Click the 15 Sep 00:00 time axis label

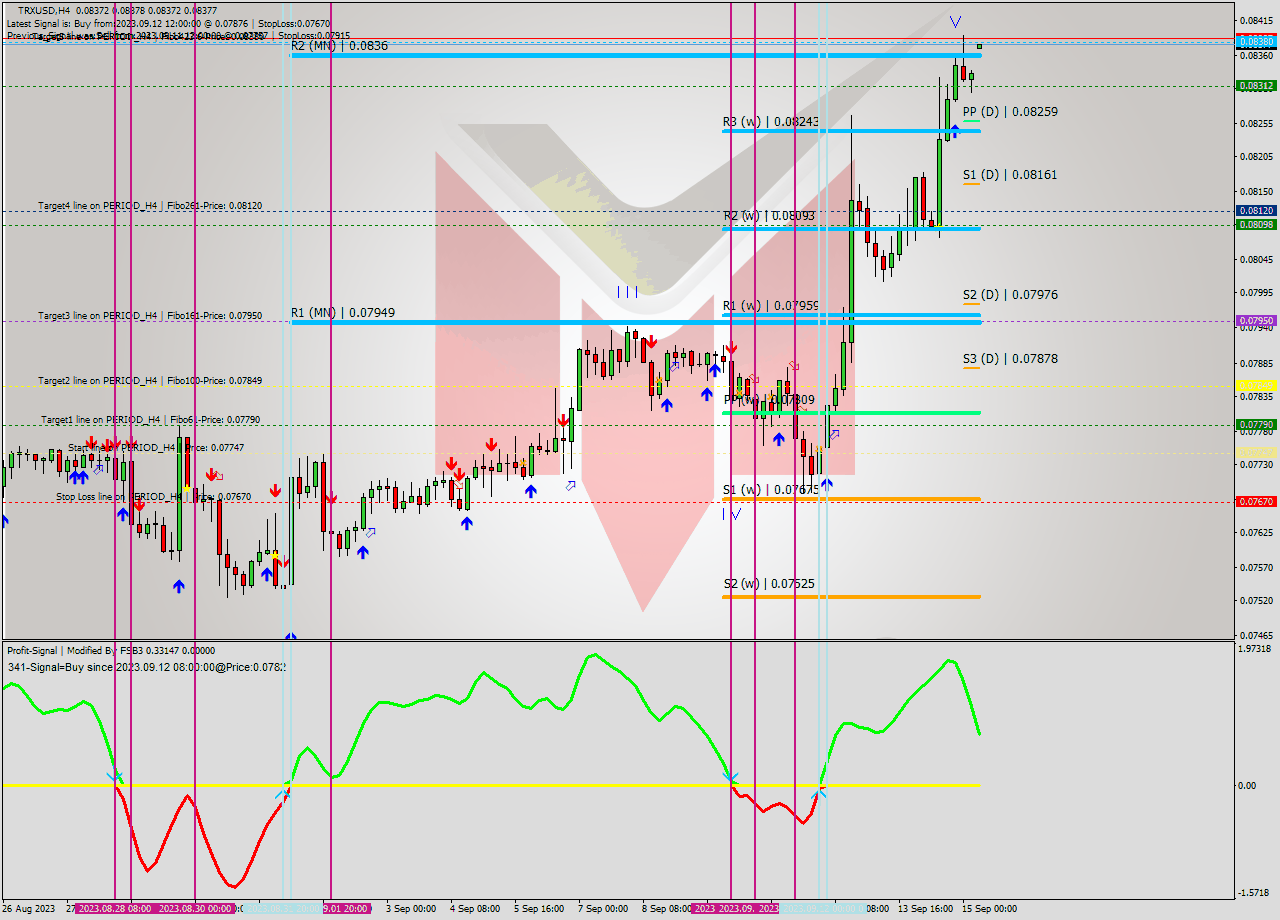(989, 909)
